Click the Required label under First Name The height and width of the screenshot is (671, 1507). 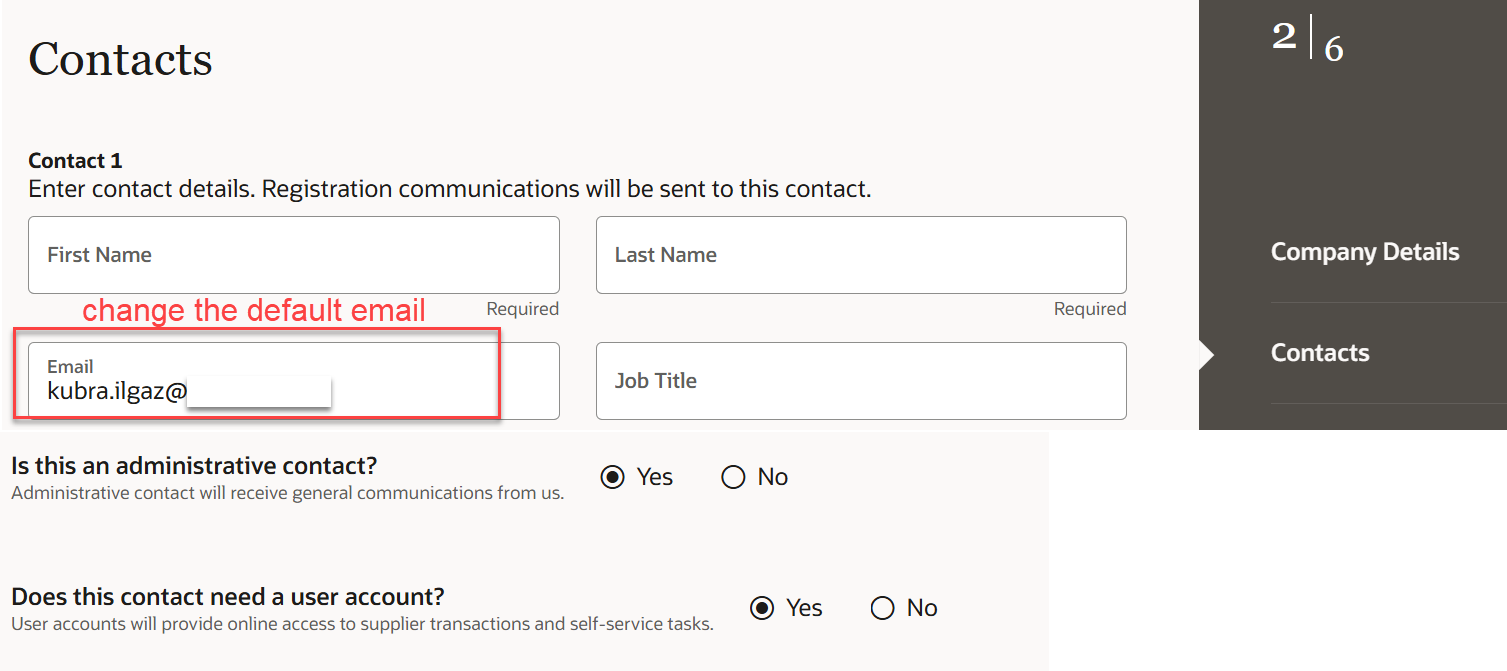pyautogui.click(x=522, y=308)
